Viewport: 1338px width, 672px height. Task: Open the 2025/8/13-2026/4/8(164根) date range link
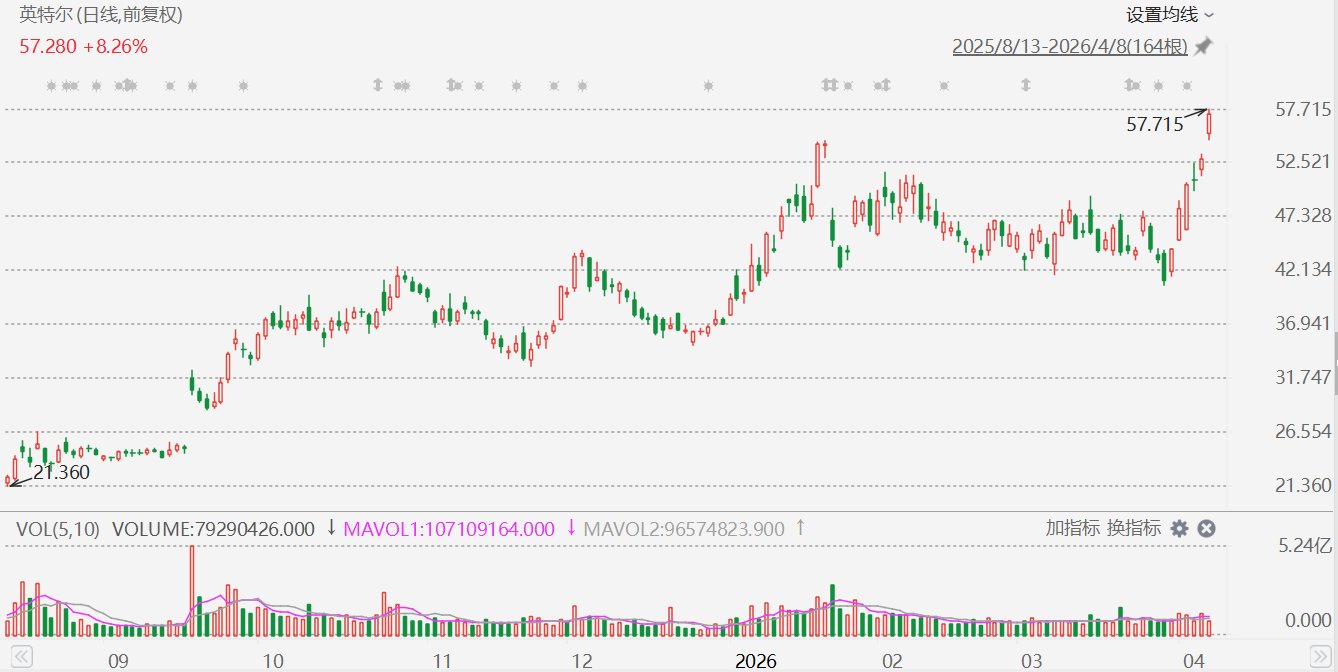(x=1070, y=46)
